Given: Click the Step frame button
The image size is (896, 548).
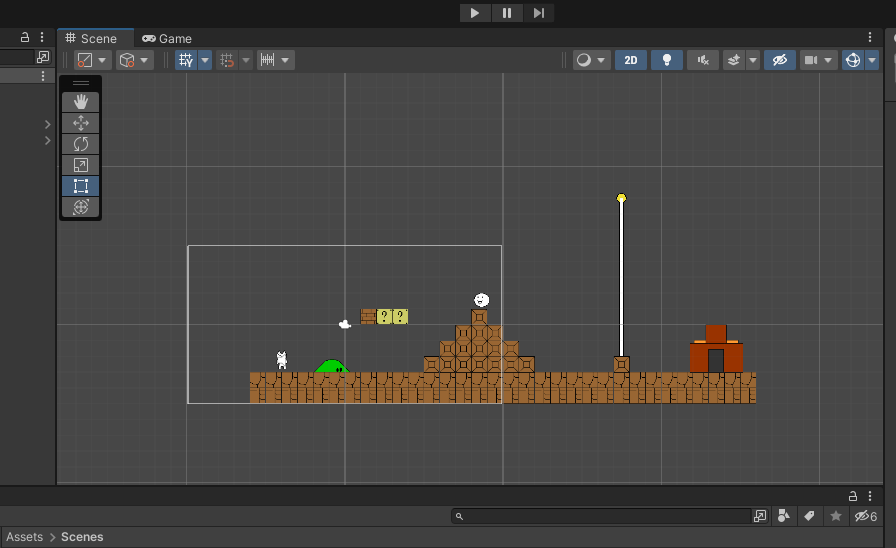Looking at the screenshot, I should pyautogui.click(x=538, y=13).
